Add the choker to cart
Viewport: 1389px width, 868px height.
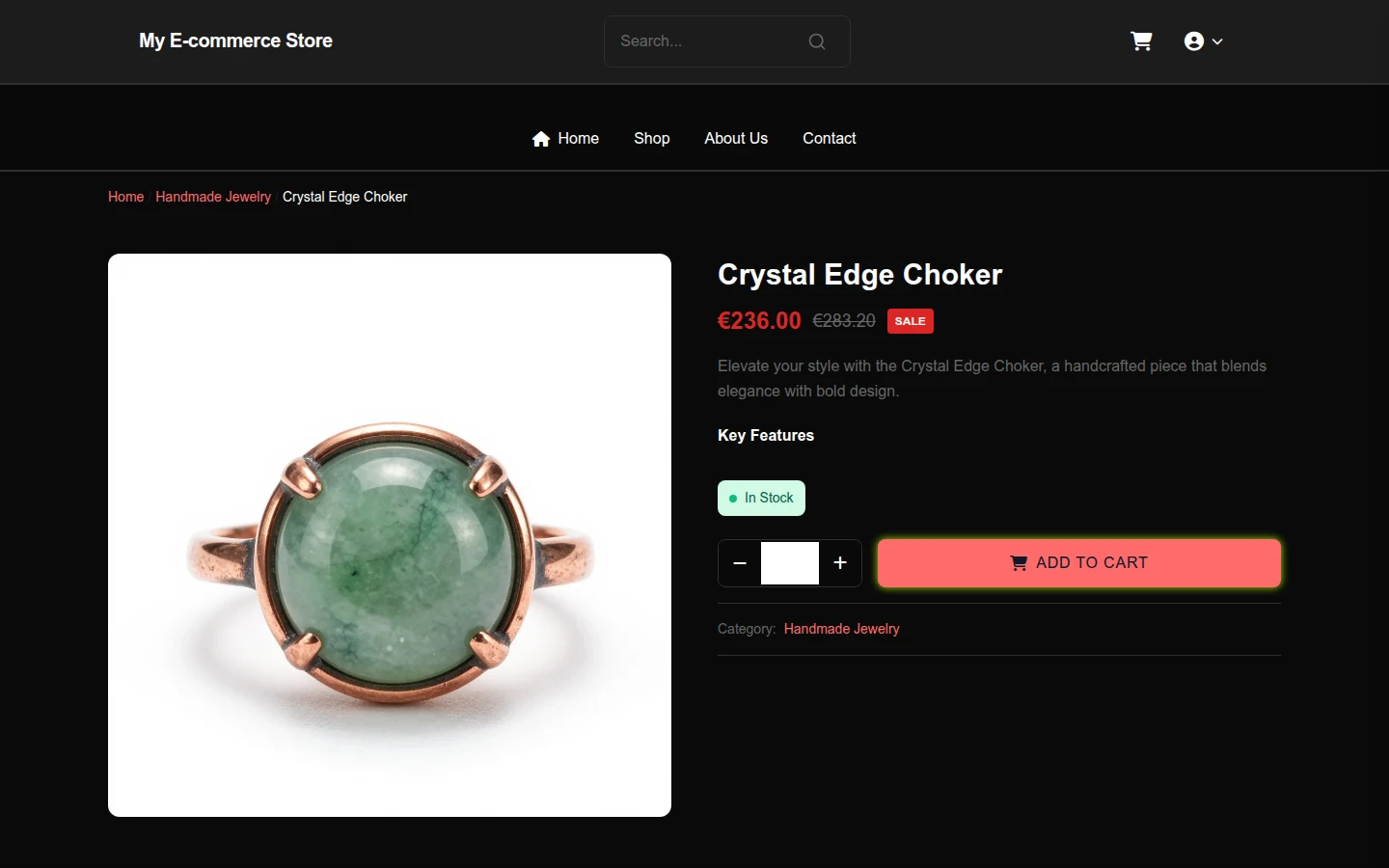point(1079,563)
